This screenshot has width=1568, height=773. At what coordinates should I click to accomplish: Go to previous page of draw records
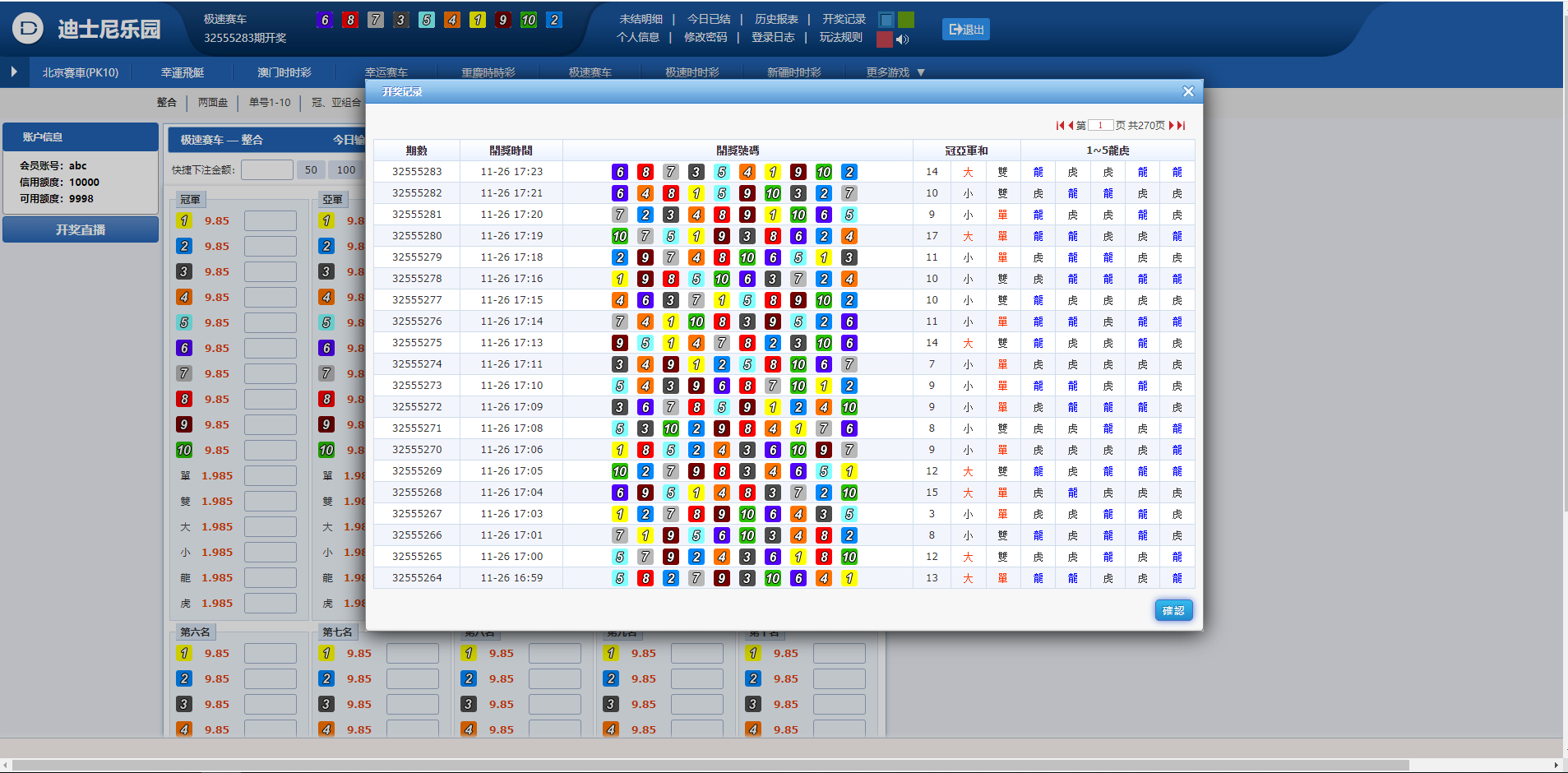click(x=1071, y=126)
